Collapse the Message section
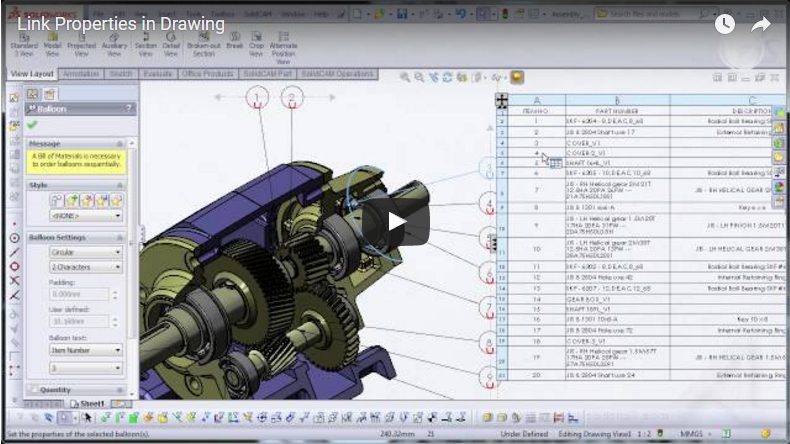The height and width of the screenshot is (444, 790). (120, 144)
